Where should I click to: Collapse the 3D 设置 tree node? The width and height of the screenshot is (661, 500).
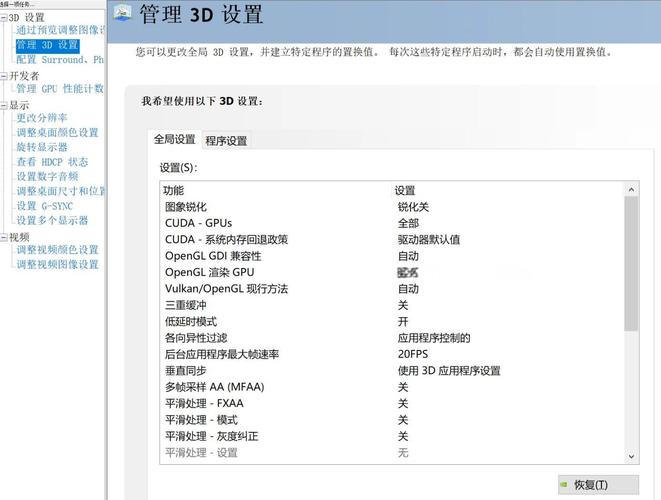click(x=4, y=18)
